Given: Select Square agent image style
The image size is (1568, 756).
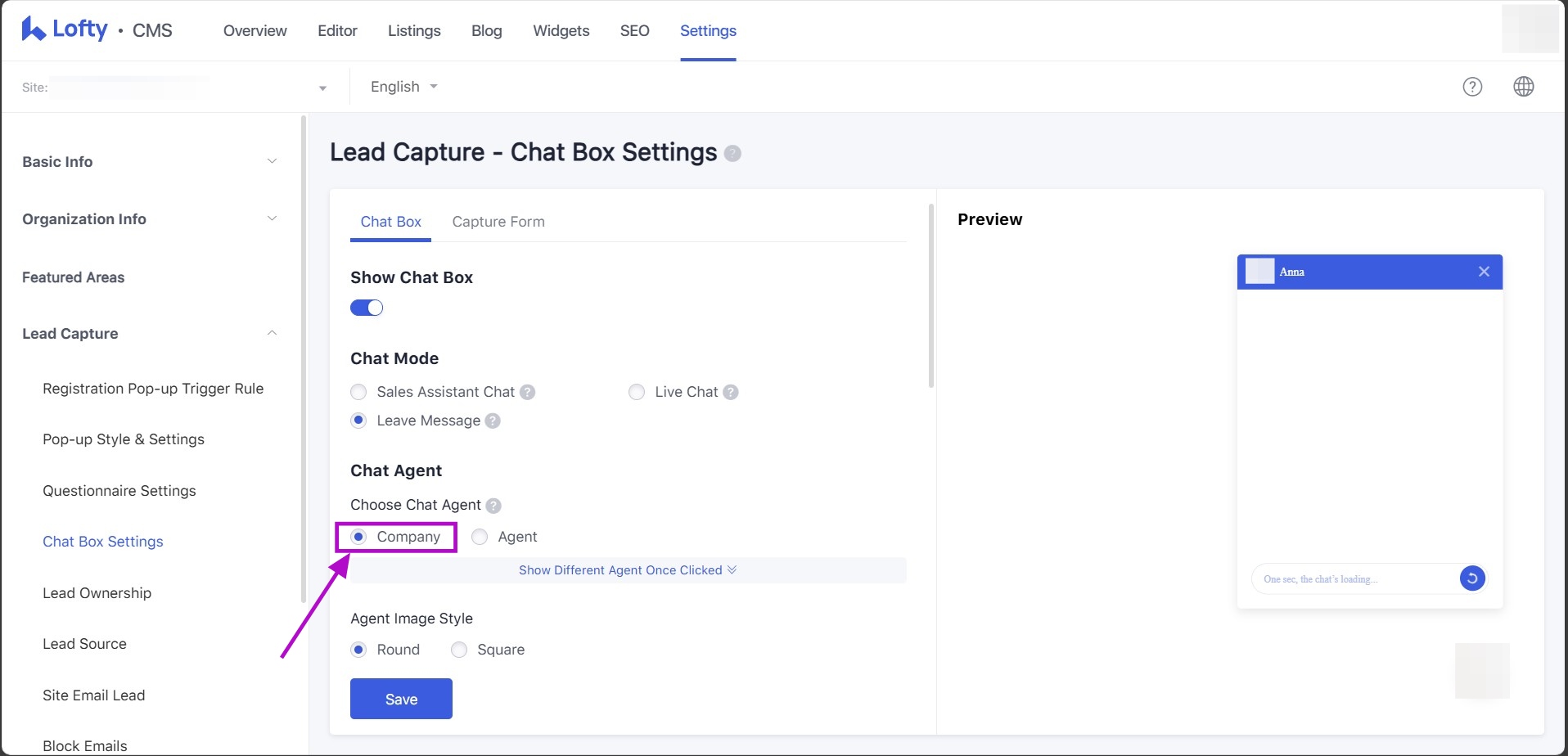Looking at the screenshot, I should (459, 650).
